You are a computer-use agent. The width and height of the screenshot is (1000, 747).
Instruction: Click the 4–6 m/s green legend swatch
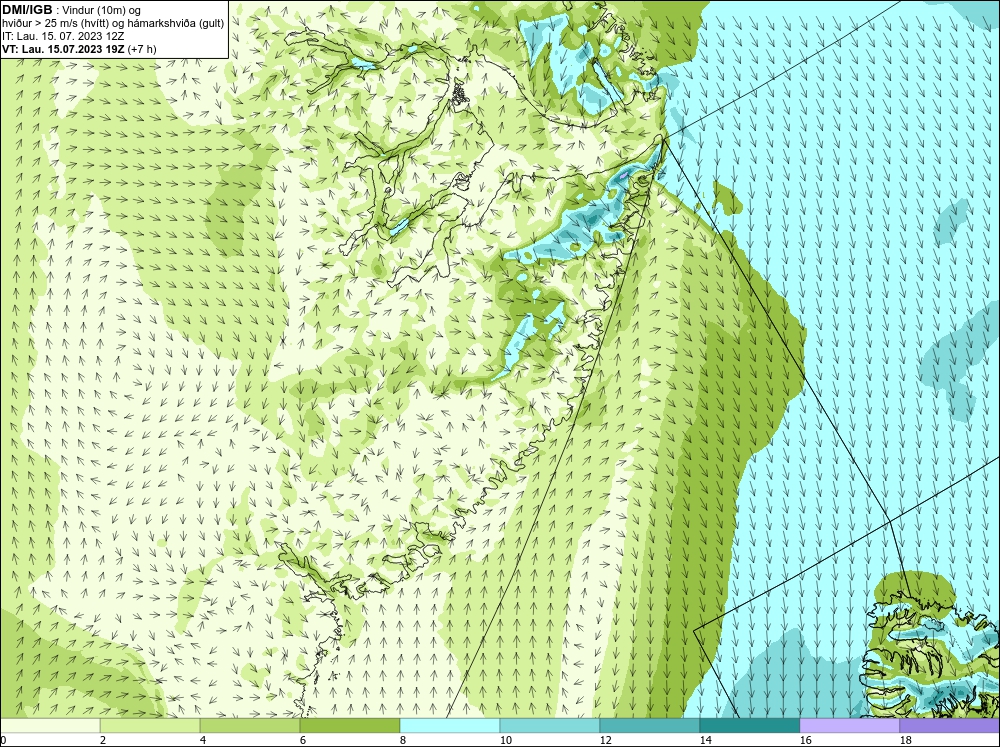[250, 725]
